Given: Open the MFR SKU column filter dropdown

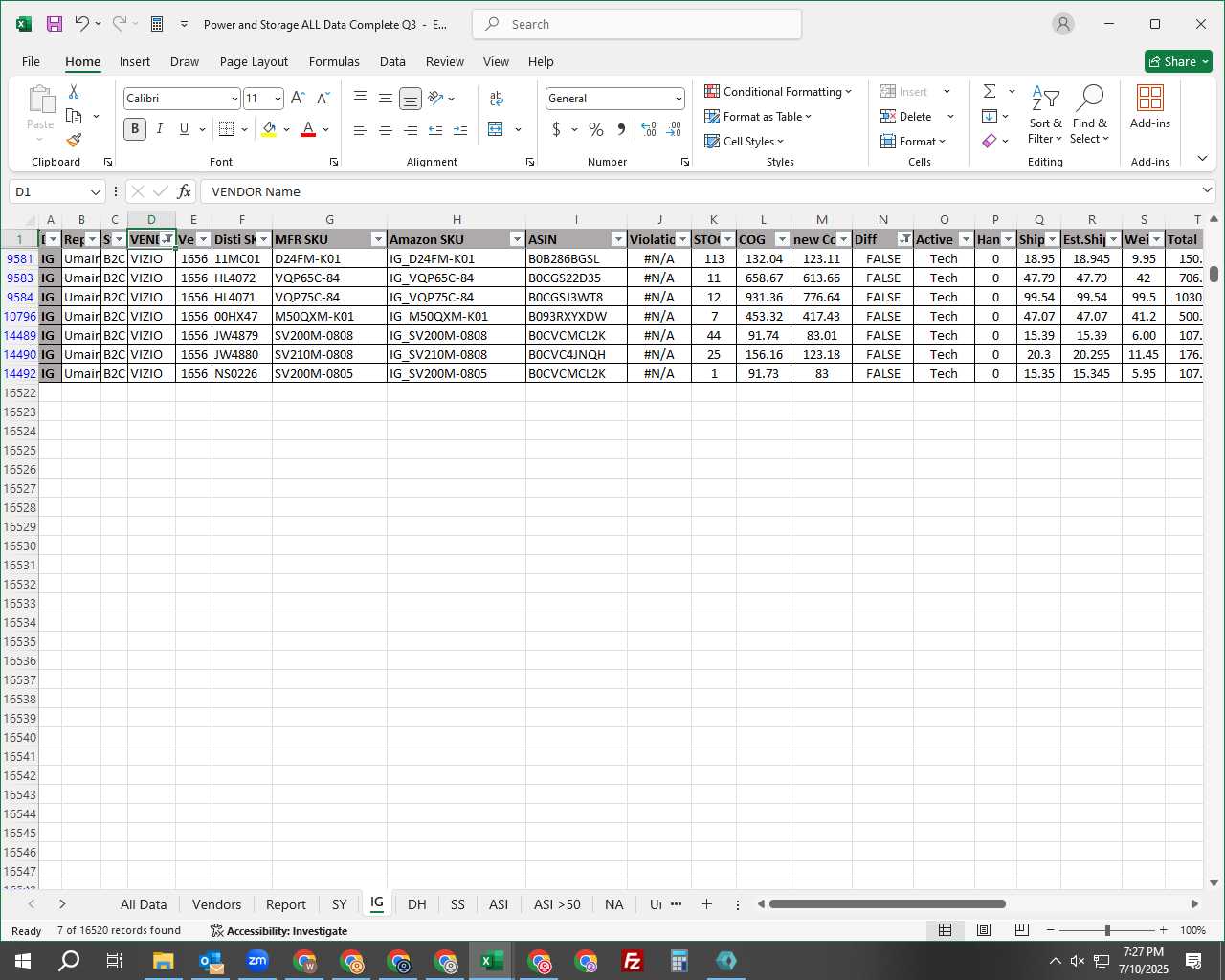Looking at the screenshot, I should (x=378, y=239).
